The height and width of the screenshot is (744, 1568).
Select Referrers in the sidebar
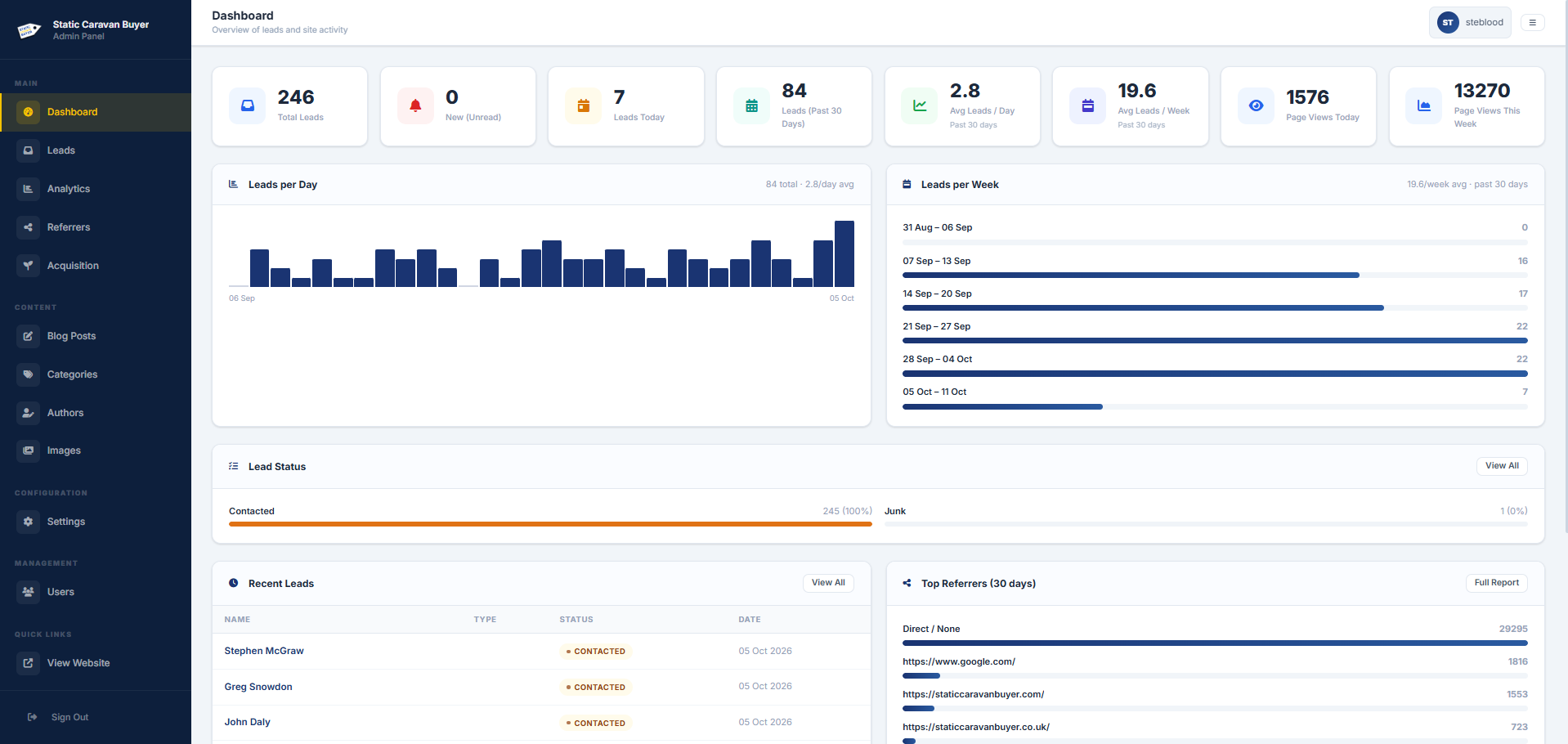96,227
